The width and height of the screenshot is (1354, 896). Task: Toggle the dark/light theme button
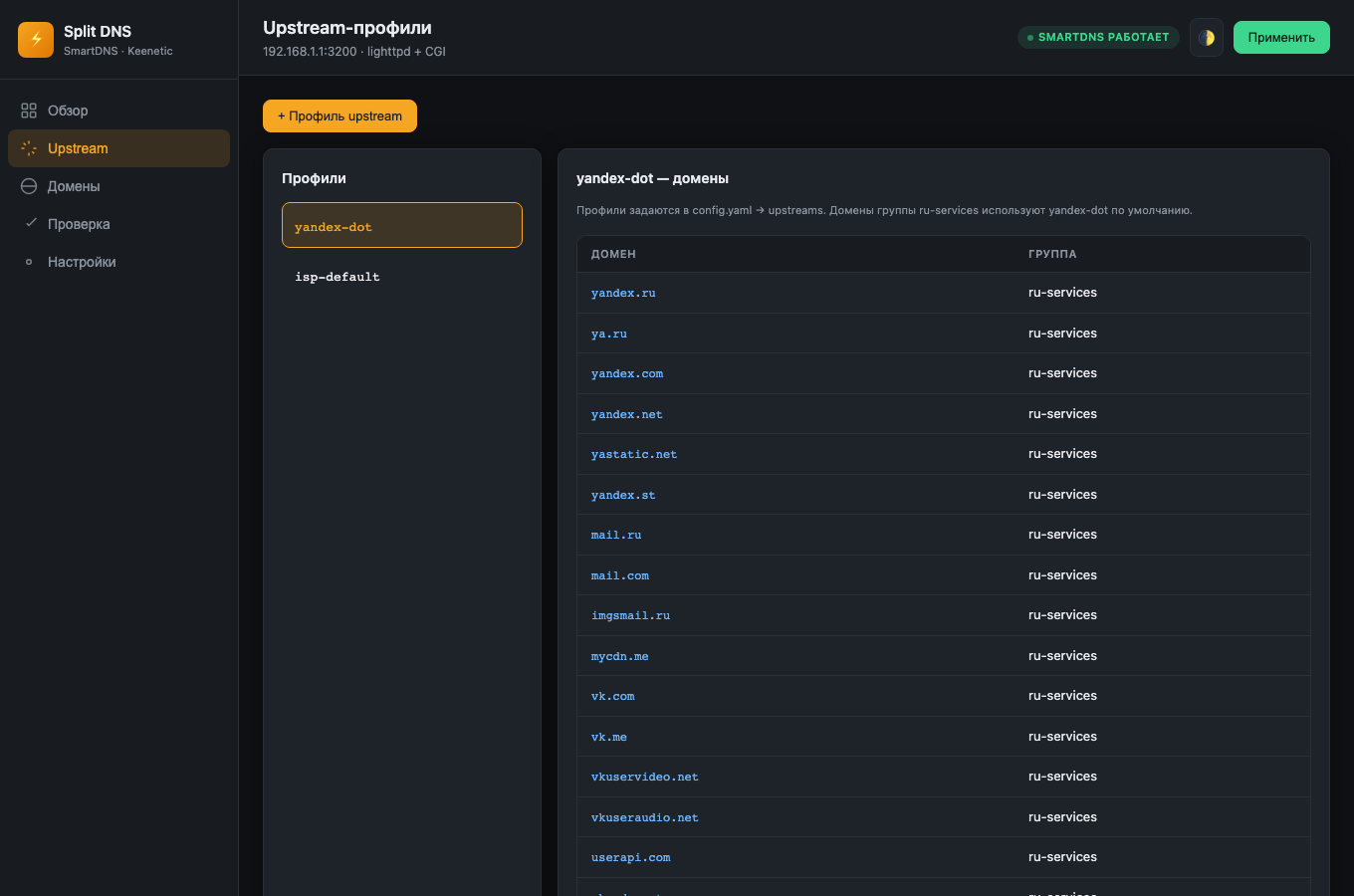point(1207,38)
